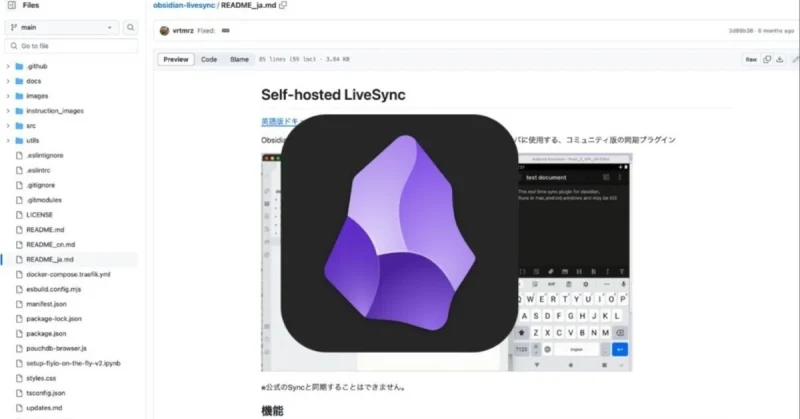Switch to Code tab
The width and height of the screenshot is (800, 419).
pos(209,59)
